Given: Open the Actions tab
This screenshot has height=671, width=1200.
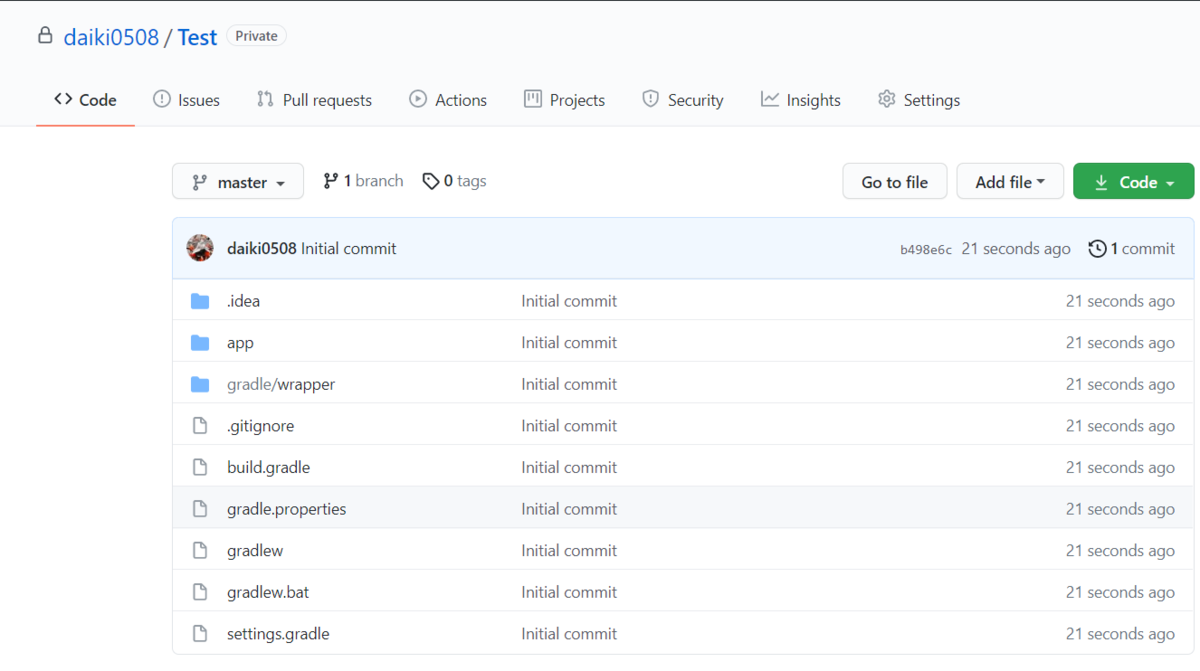Looking at the screenshot, I should pos(448,100).
